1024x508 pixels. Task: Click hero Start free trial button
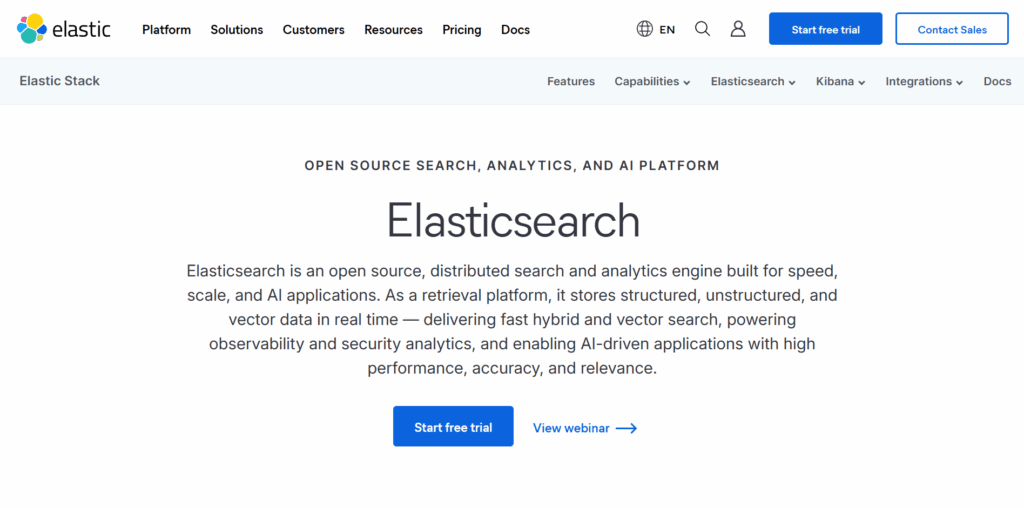click(x=453, y=426)
